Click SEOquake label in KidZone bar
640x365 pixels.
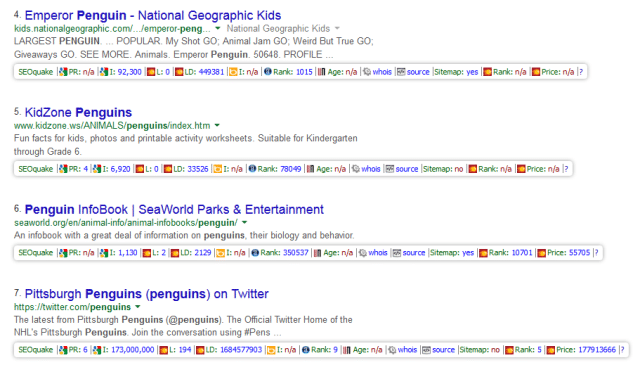36,169
